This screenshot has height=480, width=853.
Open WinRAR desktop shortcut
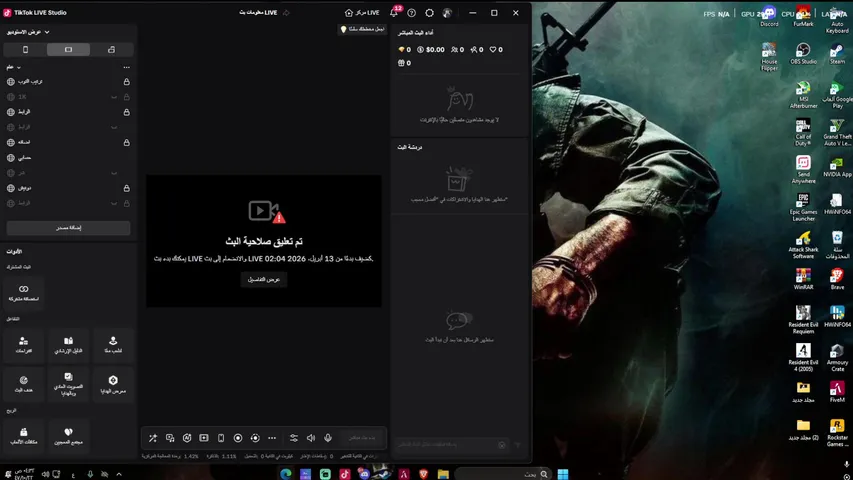[803, 279]
